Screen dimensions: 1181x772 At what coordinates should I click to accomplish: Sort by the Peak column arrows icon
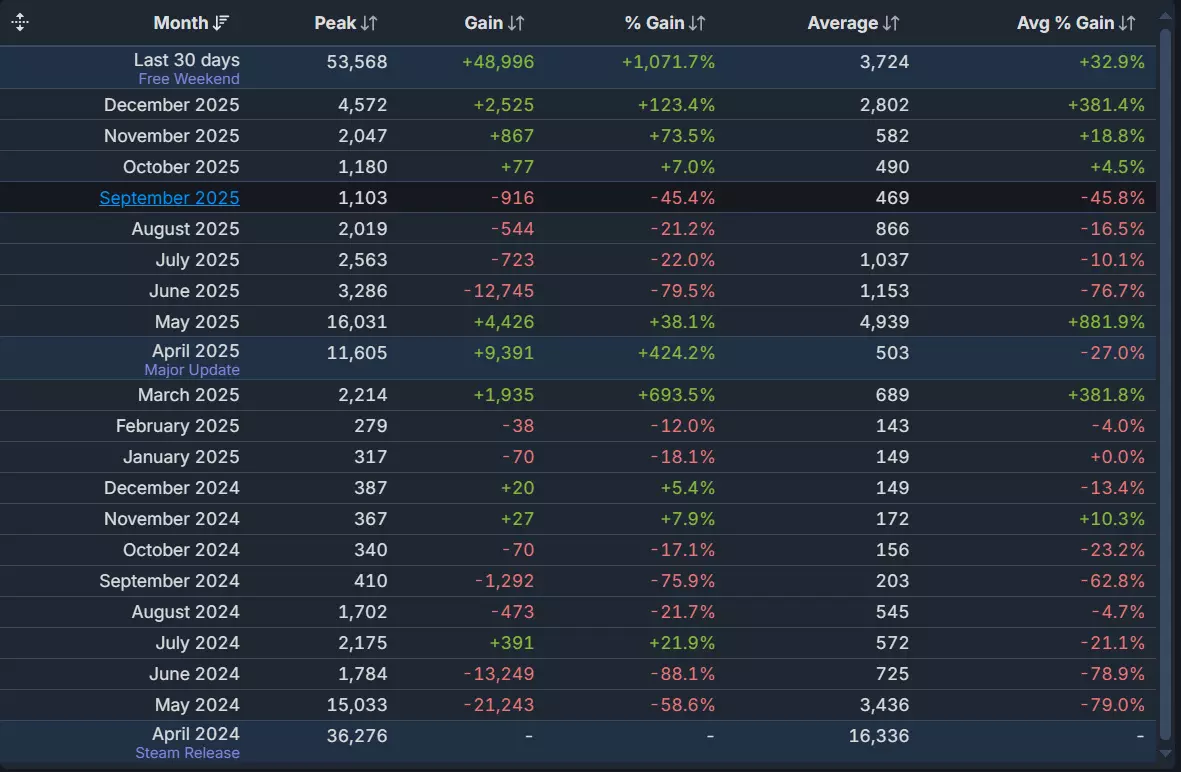(x=370, y=23)
